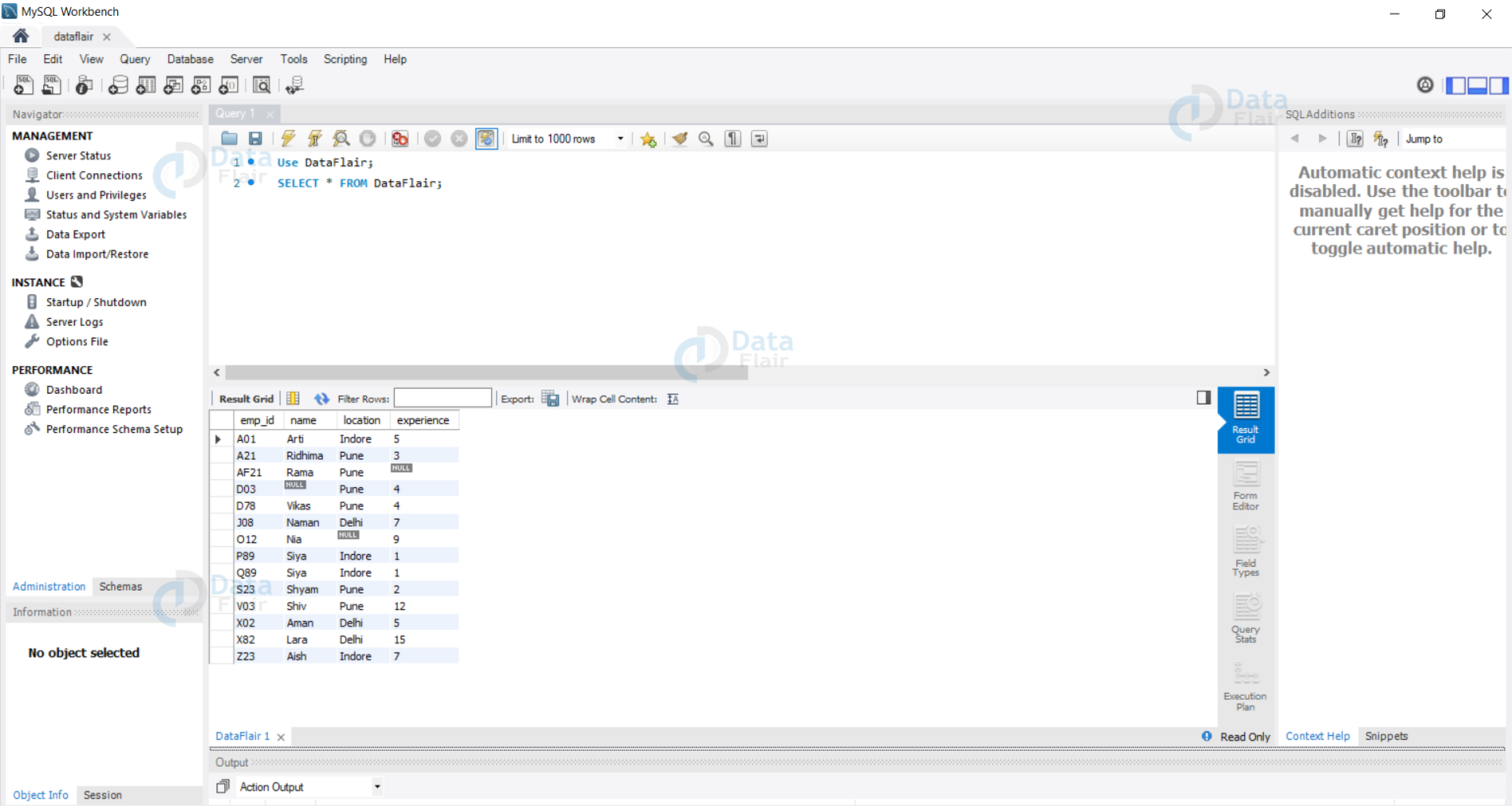The image size is (1512, 806).
Task: Toggle the bottom output panel visibility
Action: coord(1477,86)
